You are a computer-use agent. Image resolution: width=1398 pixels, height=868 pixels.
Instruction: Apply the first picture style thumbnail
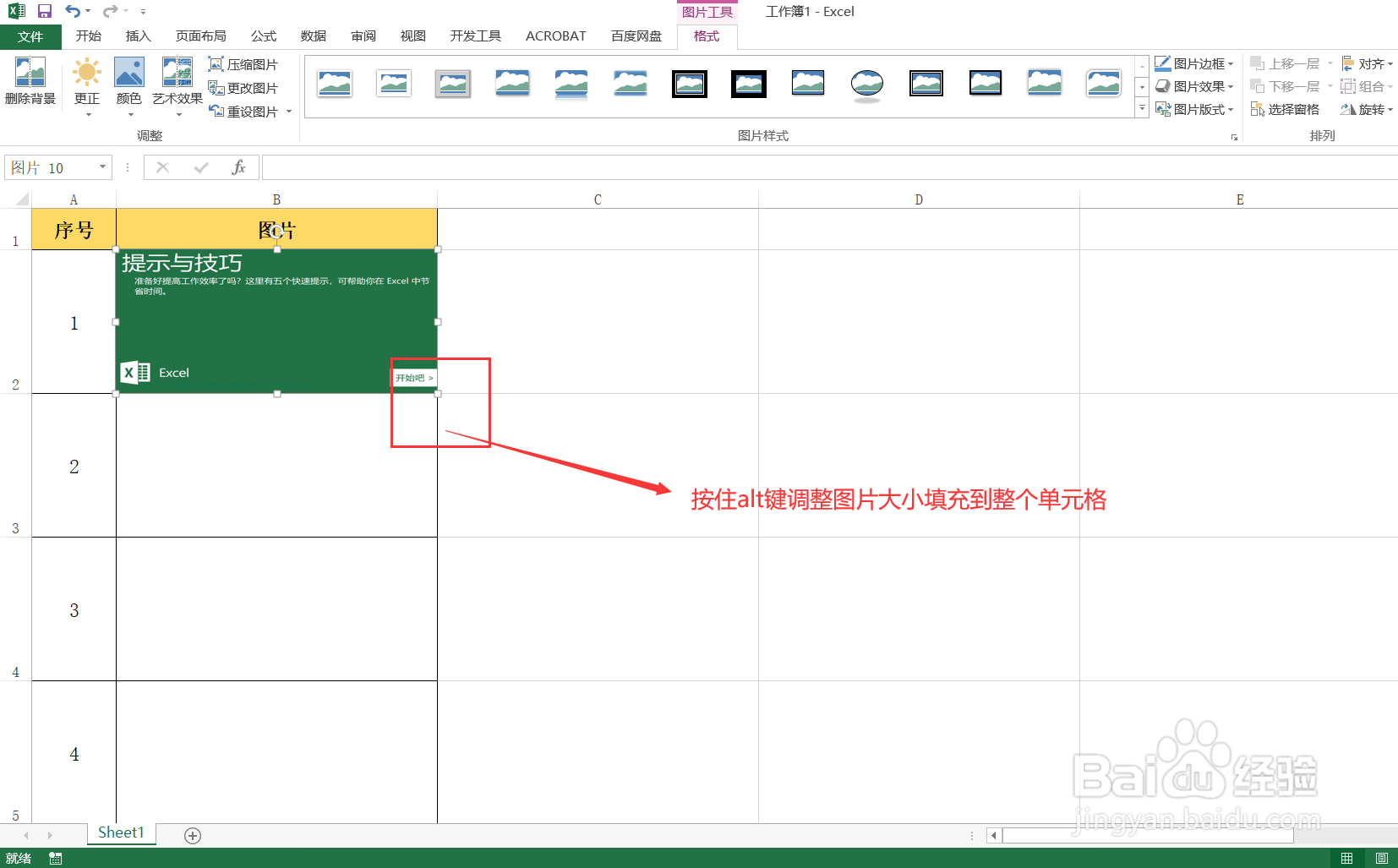335,84
